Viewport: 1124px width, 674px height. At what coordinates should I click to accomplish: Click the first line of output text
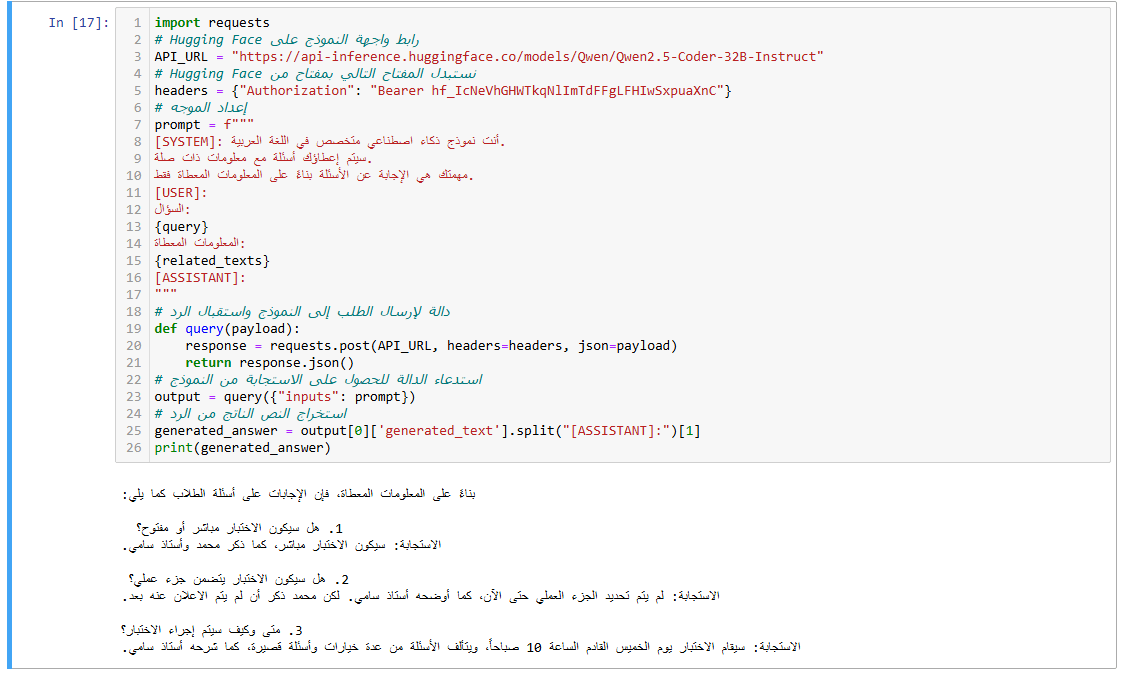click(300, 494)
